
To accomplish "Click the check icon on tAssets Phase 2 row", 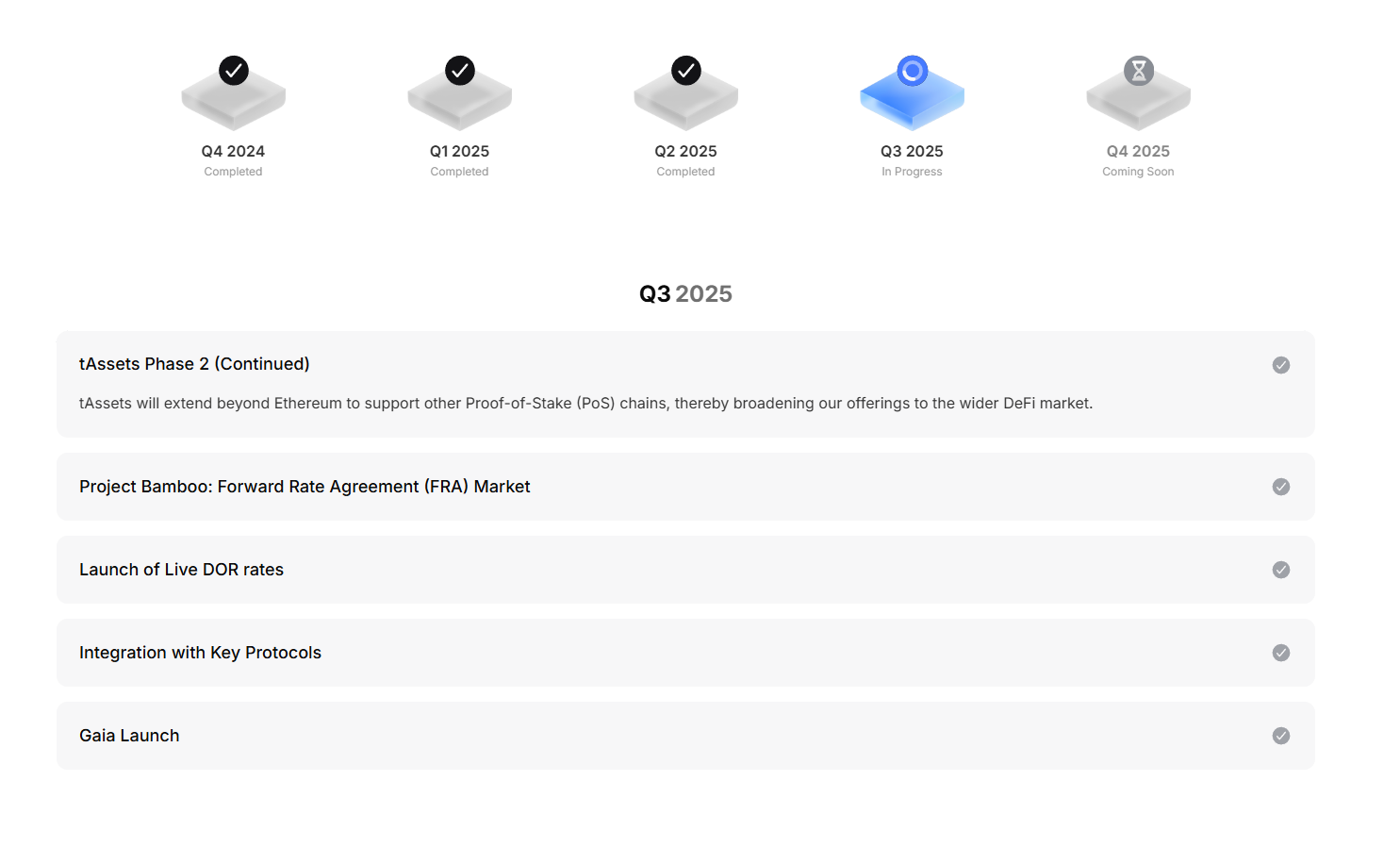I will [x=1281, y=365].
